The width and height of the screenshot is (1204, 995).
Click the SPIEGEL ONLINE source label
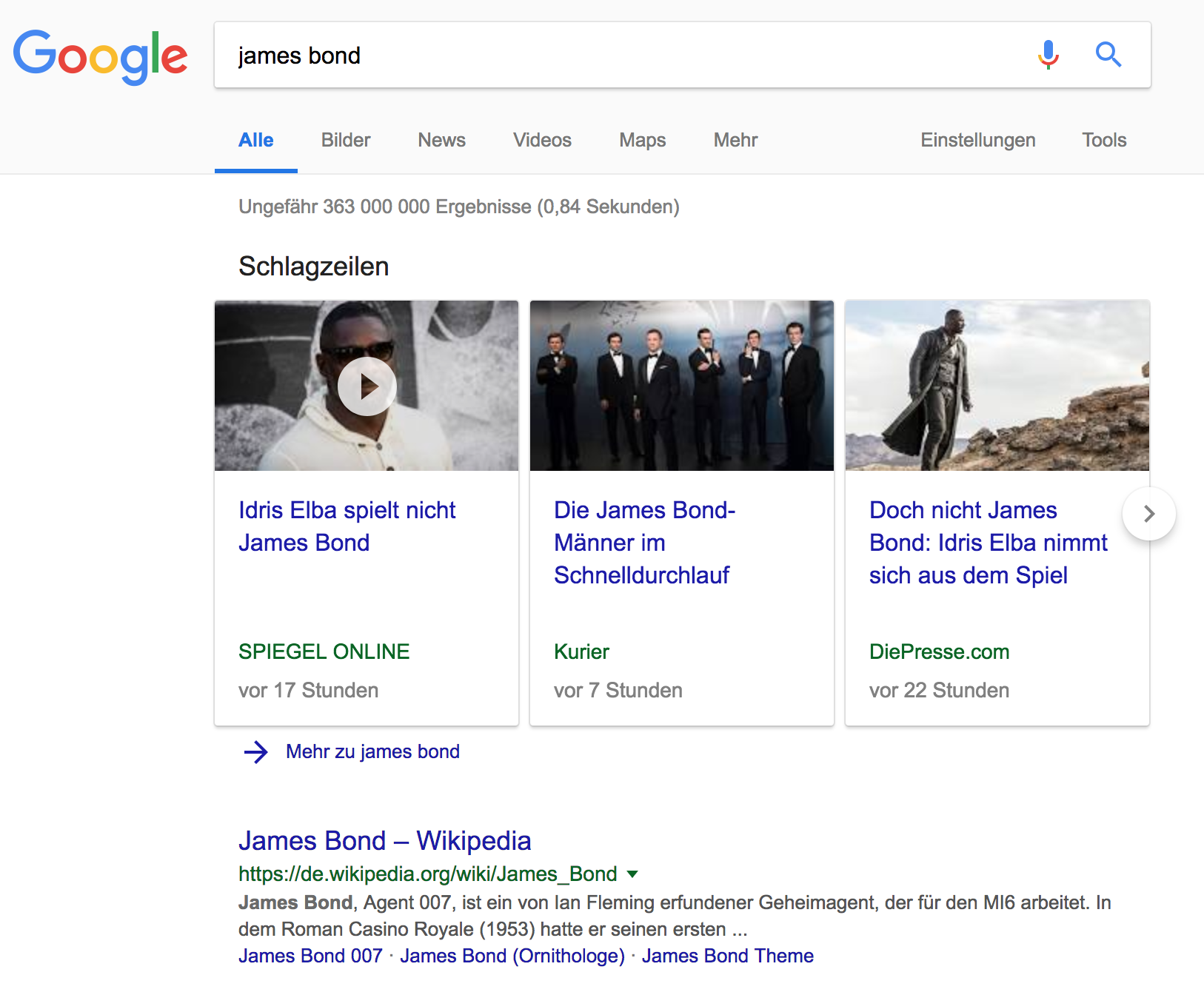(324, 651)
